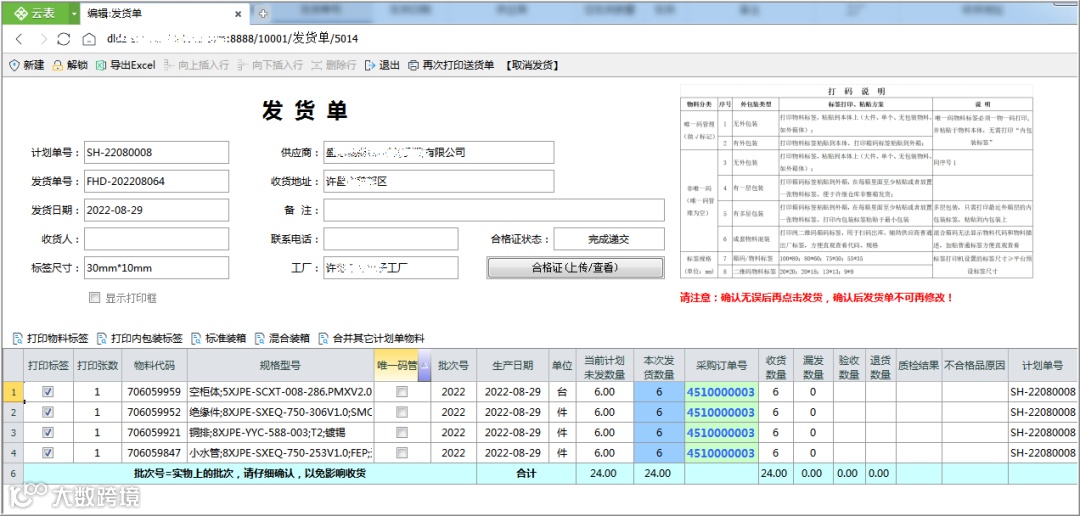Image resolution: width=1080 pixels, height=516 pixels.
Task: Open 采购订单号 link 4510000003 in row 4
Action: pyautogui.click(x=720, y=454)
